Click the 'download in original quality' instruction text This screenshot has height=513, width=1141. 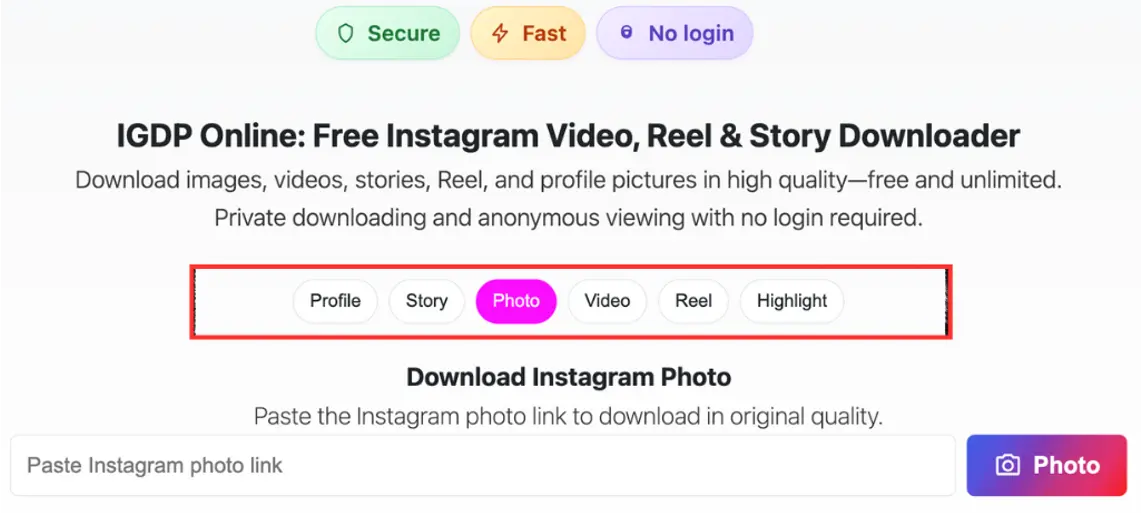click(568, 416)
